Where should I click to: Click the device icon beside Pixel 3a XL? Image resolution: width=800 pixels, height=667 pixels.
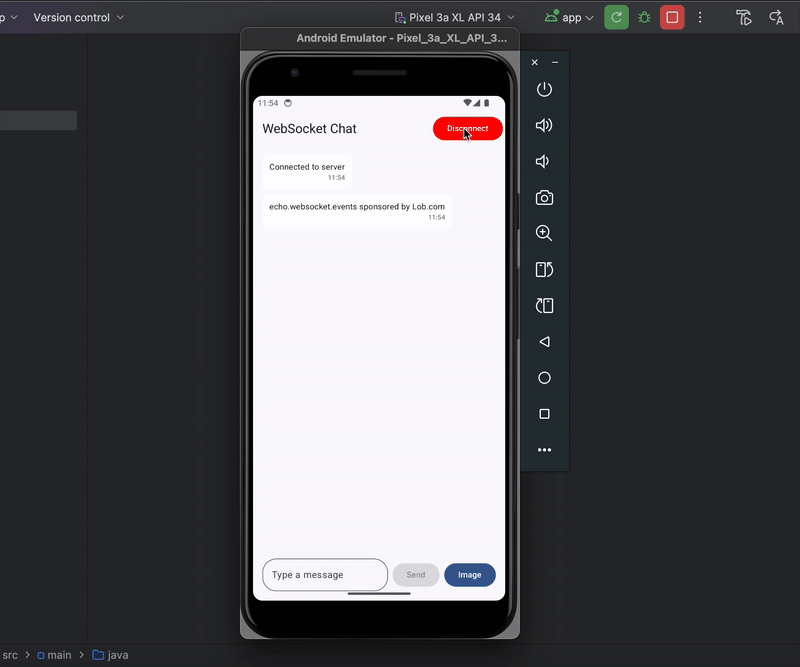pyautogui.click(x=401, y=18)
